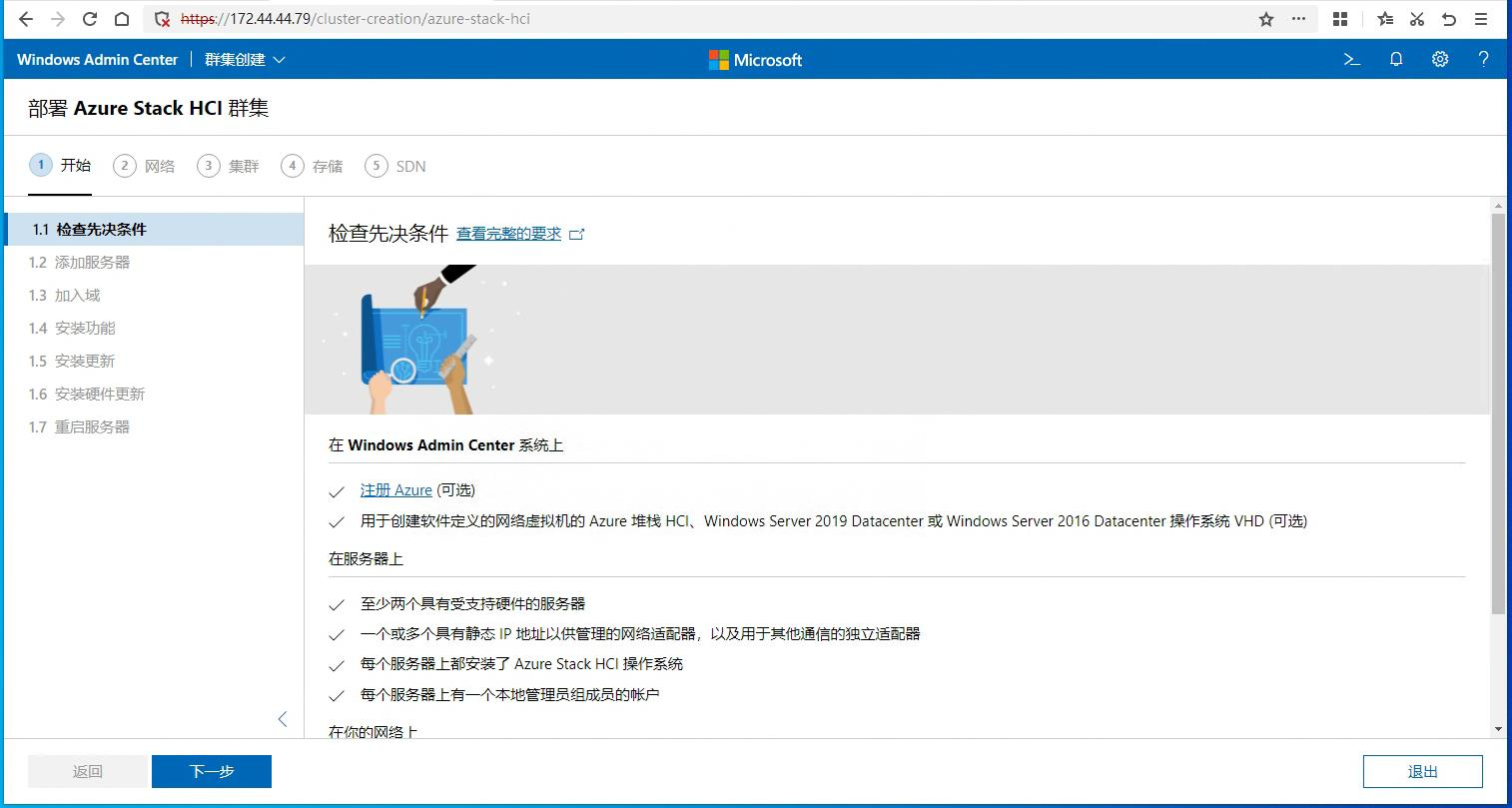Image resolution: width=1512 pixels, height=808 pixels.
Task: Click the 每个服务器上都安装了 Azure Stack HCI 操作系统 line
Action: click(x=521, y=664)
